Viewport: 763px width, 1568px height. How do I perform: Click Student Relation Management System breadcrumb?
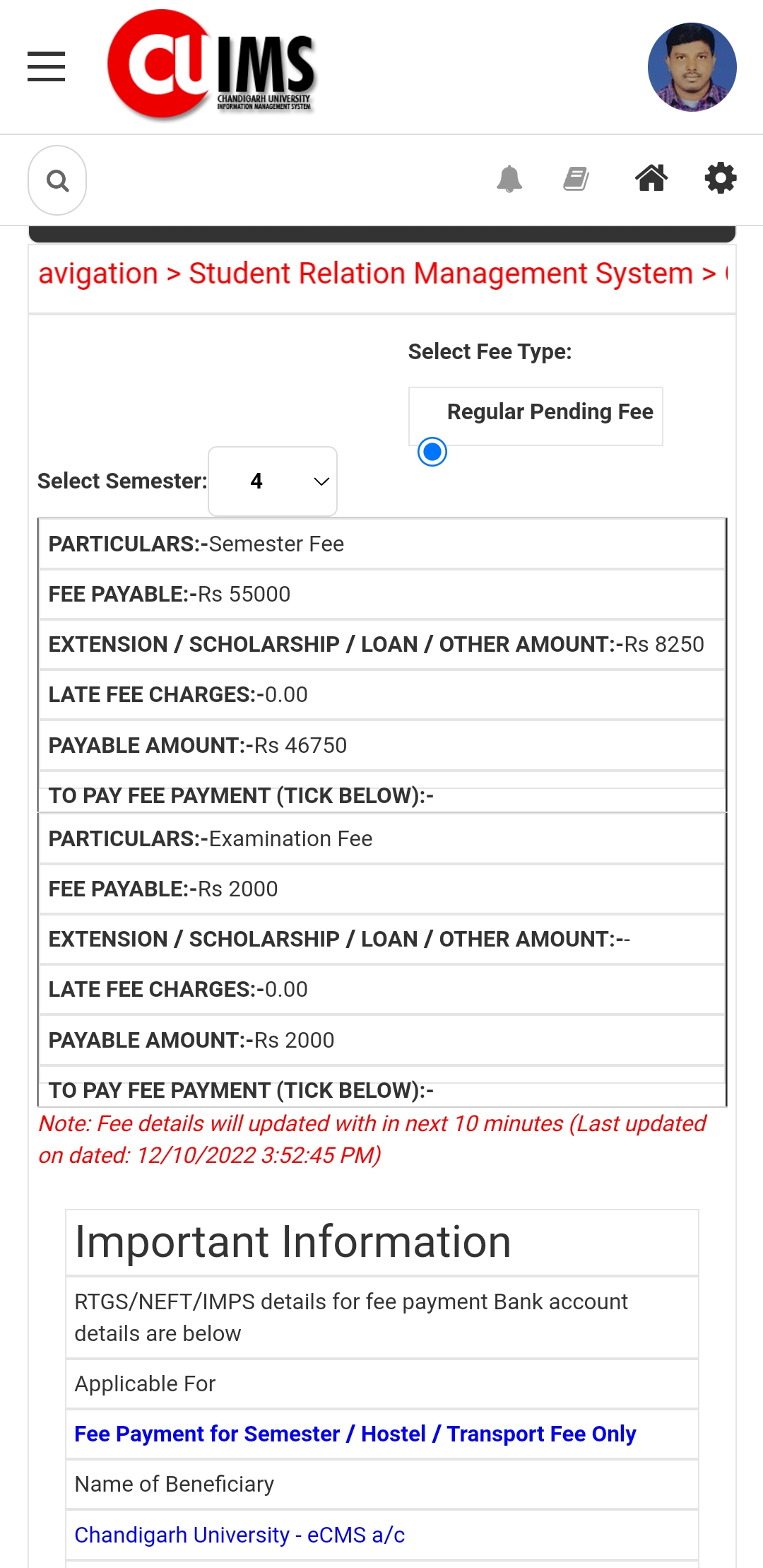pyautogui.click(x=440, y=274)
